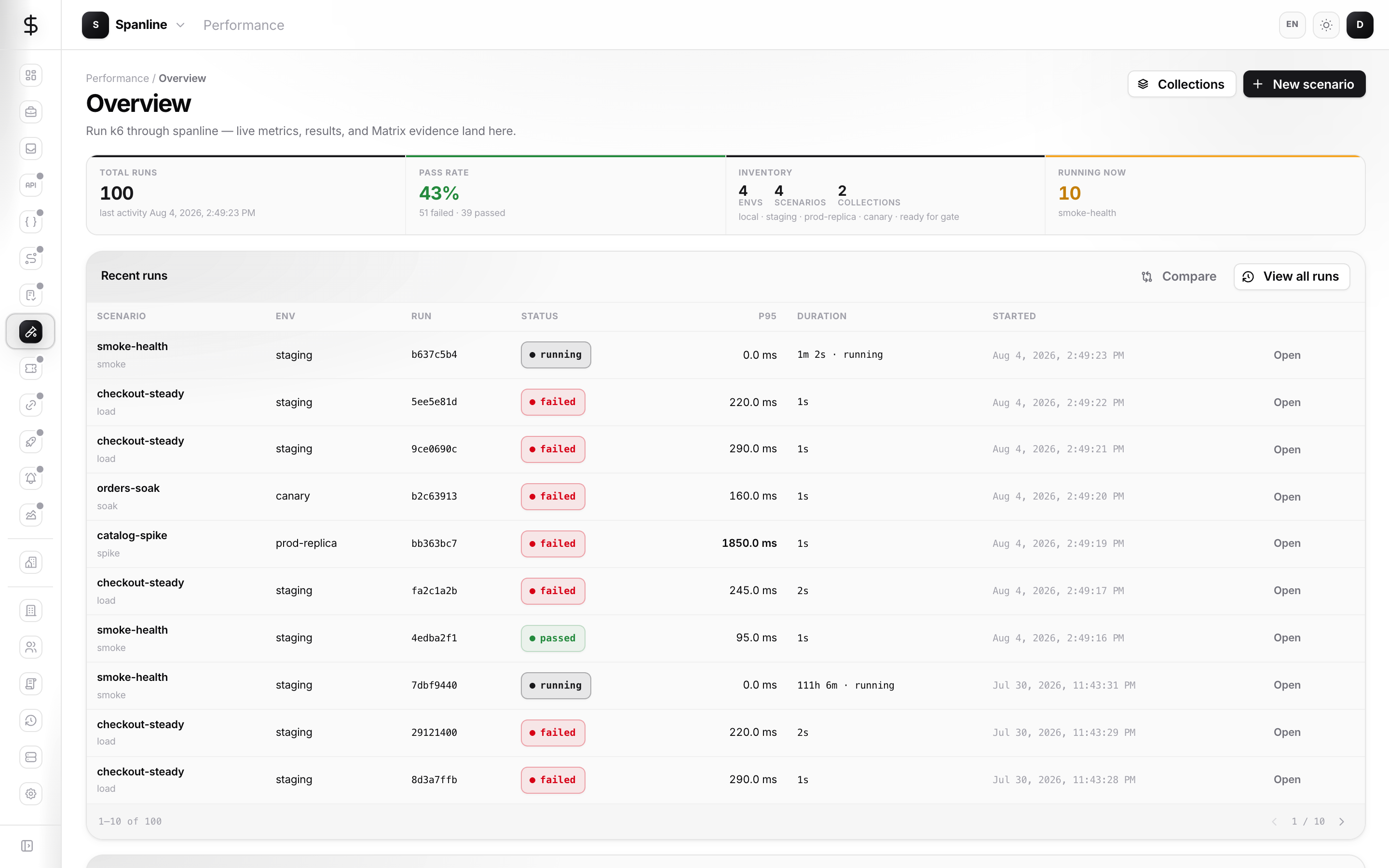The image size is (1389, 868).
Task: Open the server stack icon in sidebar
Action: (31, 757)
